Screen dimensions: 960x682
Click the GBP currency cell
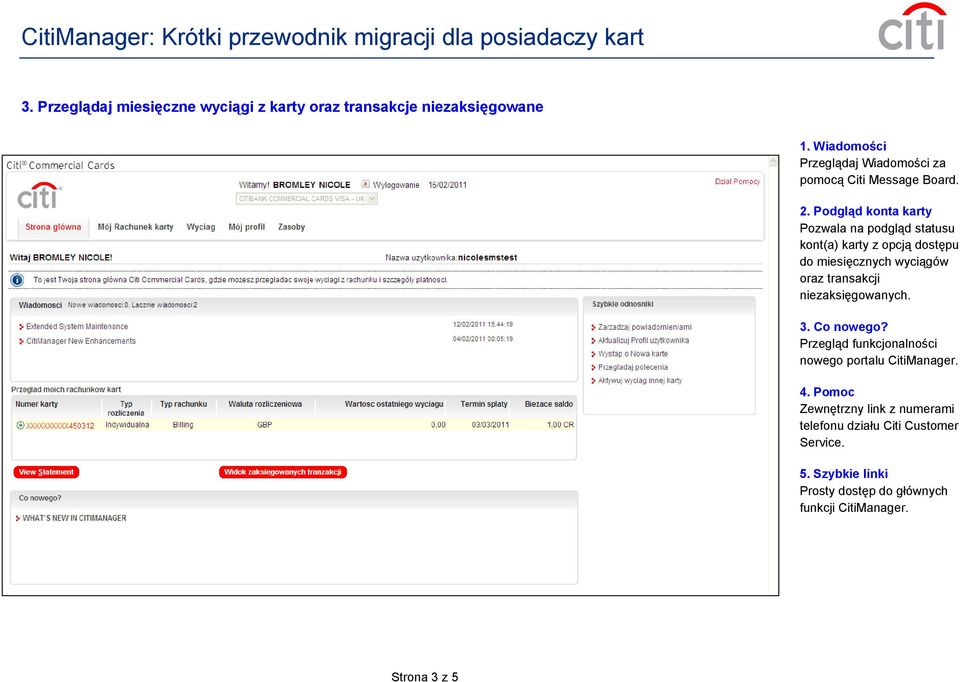tap(264, 425)
